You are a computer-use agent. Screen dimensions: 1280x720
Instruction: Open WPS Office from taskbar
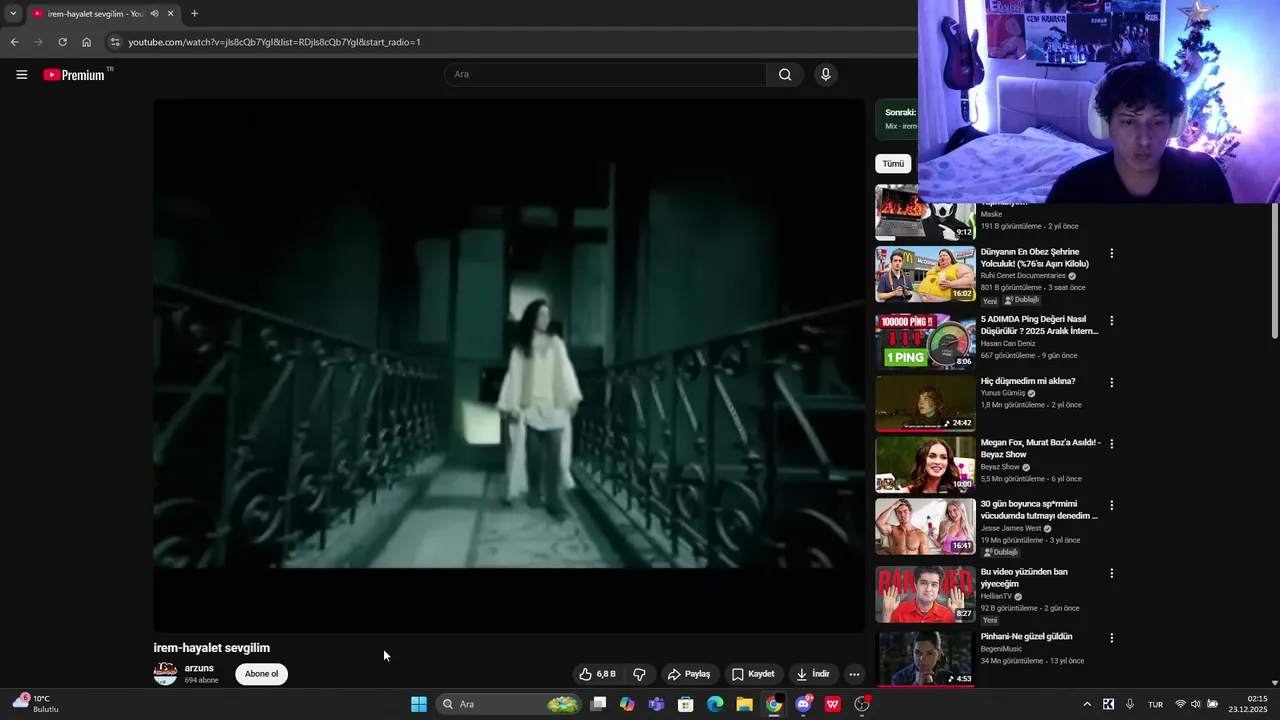click(x=833, y=704)
